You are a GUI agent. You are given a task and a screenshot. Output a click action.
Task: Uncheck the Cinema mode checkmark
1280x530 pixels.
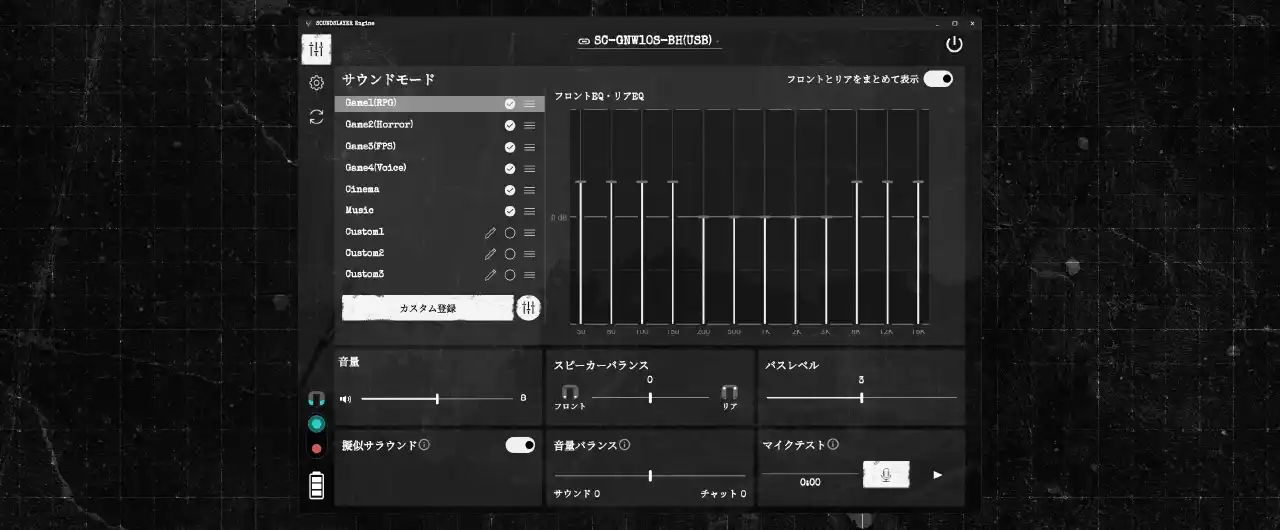coord(510,190)
